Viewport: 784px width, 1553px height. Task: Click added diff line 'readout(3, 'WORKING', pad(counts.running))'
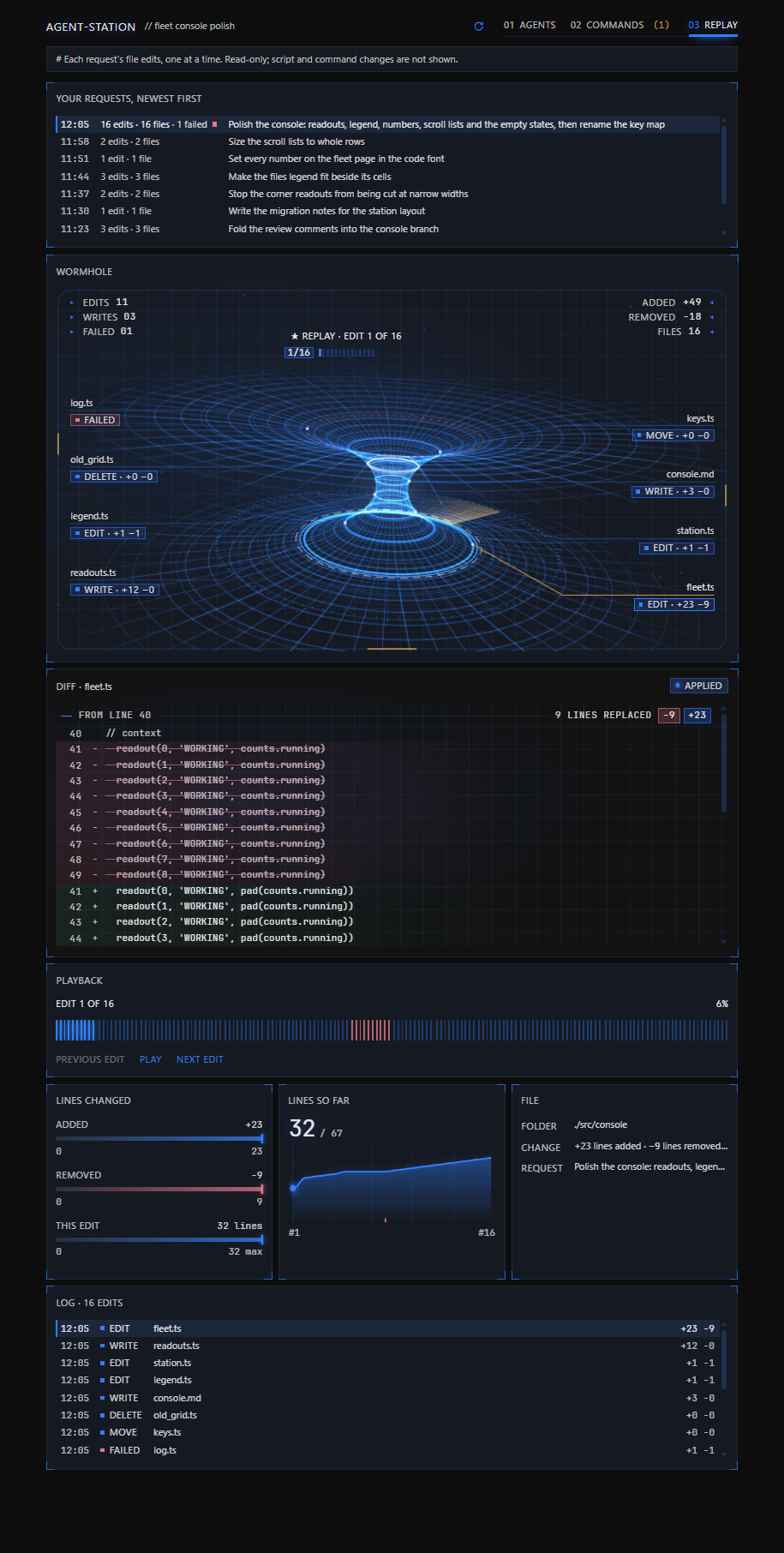(x=388, y=938)
